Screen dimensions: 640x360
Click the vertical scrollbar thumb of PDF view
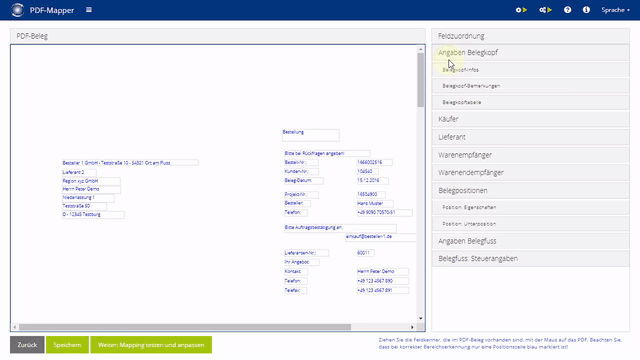pos(420,80)
